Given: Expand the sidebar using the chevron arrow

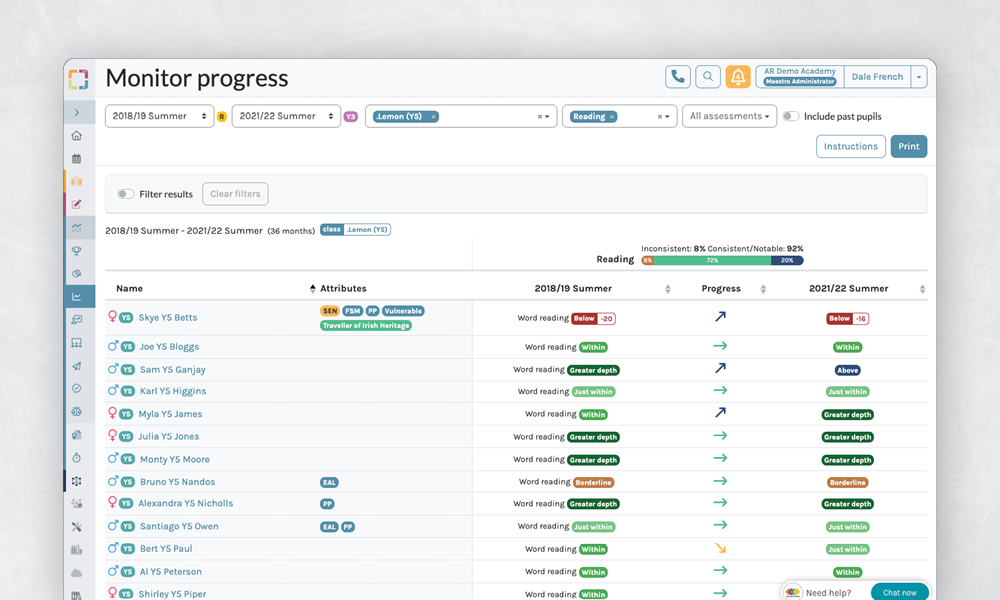Looking at the screenshot, I should pos(77,113).
